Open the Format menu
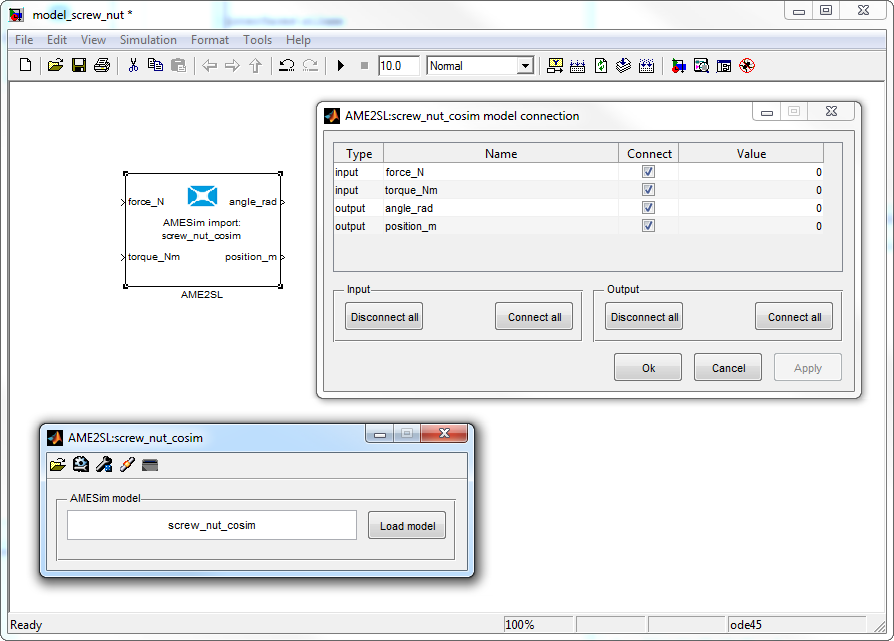The width and height of the screenshot is (894, 641). pyautogui.click(x=210, y=40)
